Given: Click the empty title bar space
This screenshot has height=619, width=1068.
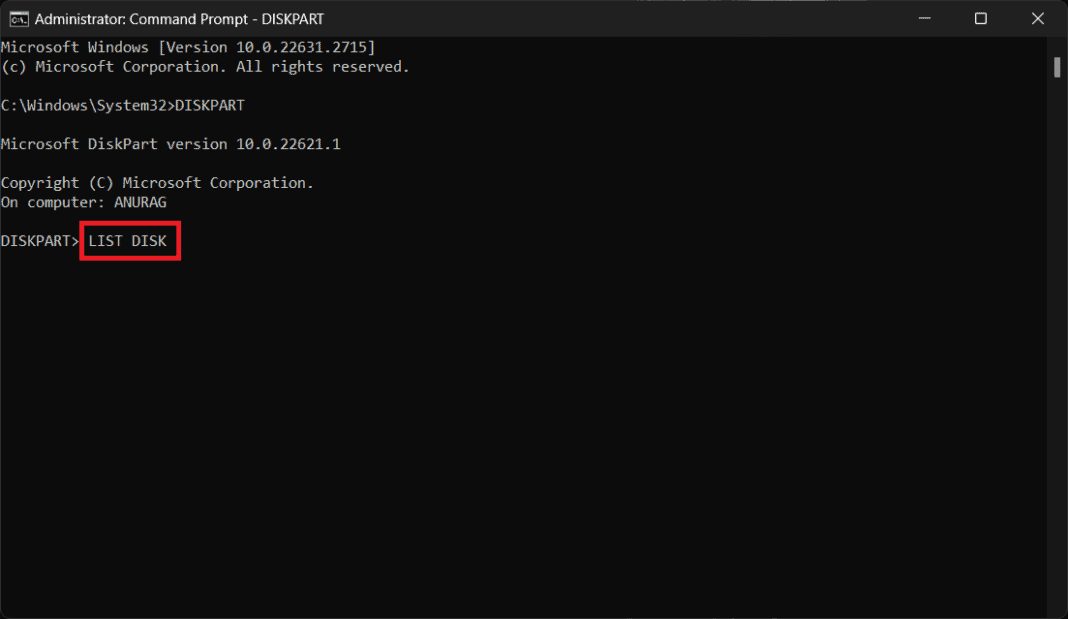Looking at the screenshot, I should 600,19.
